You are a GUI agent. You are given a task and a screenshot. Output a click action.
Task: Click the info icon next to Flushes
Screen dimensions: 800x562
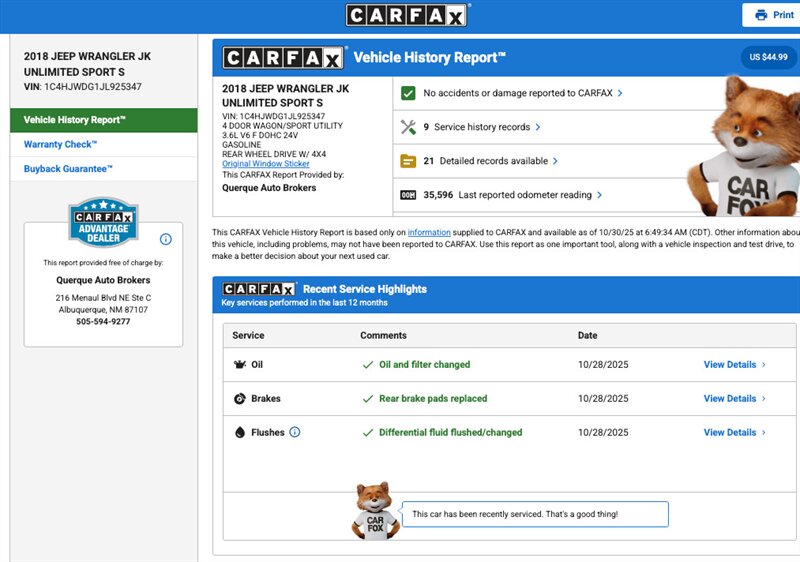295,433
